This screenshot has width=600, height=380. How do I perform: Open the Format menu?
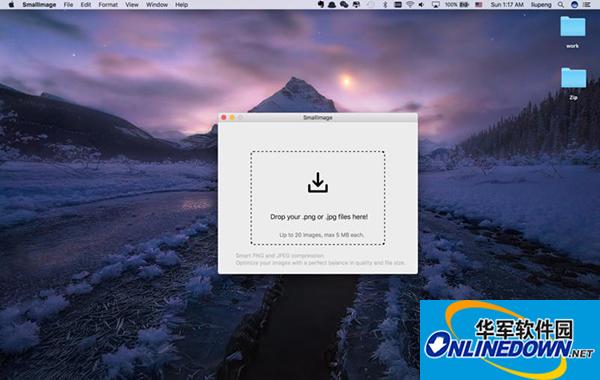108,5
